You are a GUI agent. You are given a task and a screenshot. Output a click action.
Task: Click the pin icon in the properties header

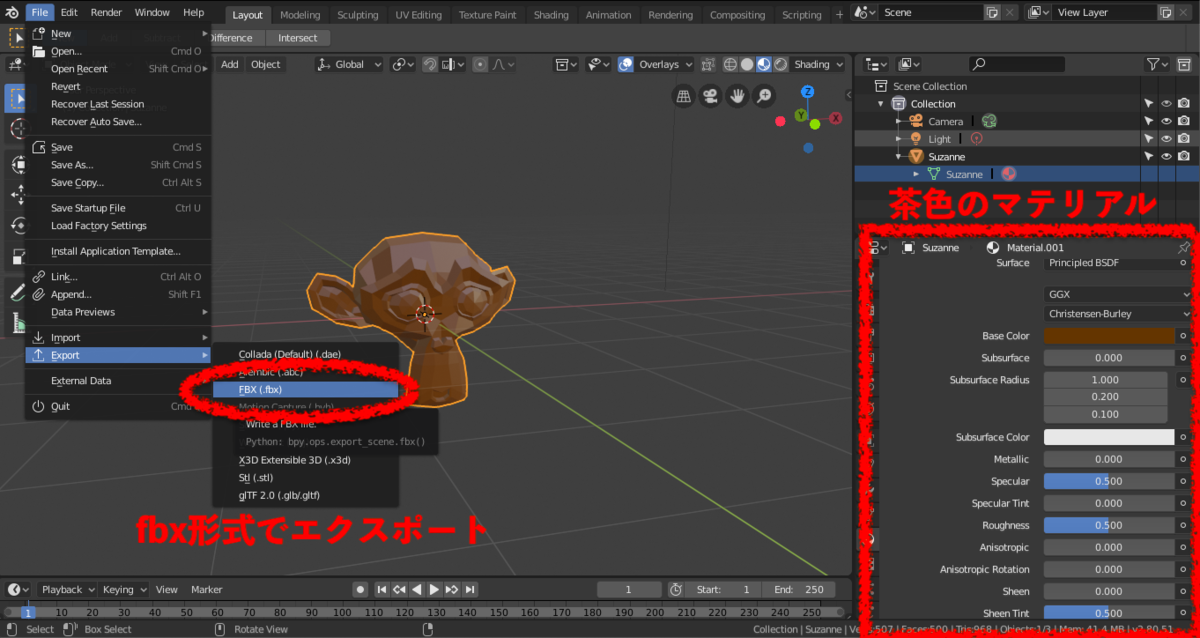tap(1185, 247)
